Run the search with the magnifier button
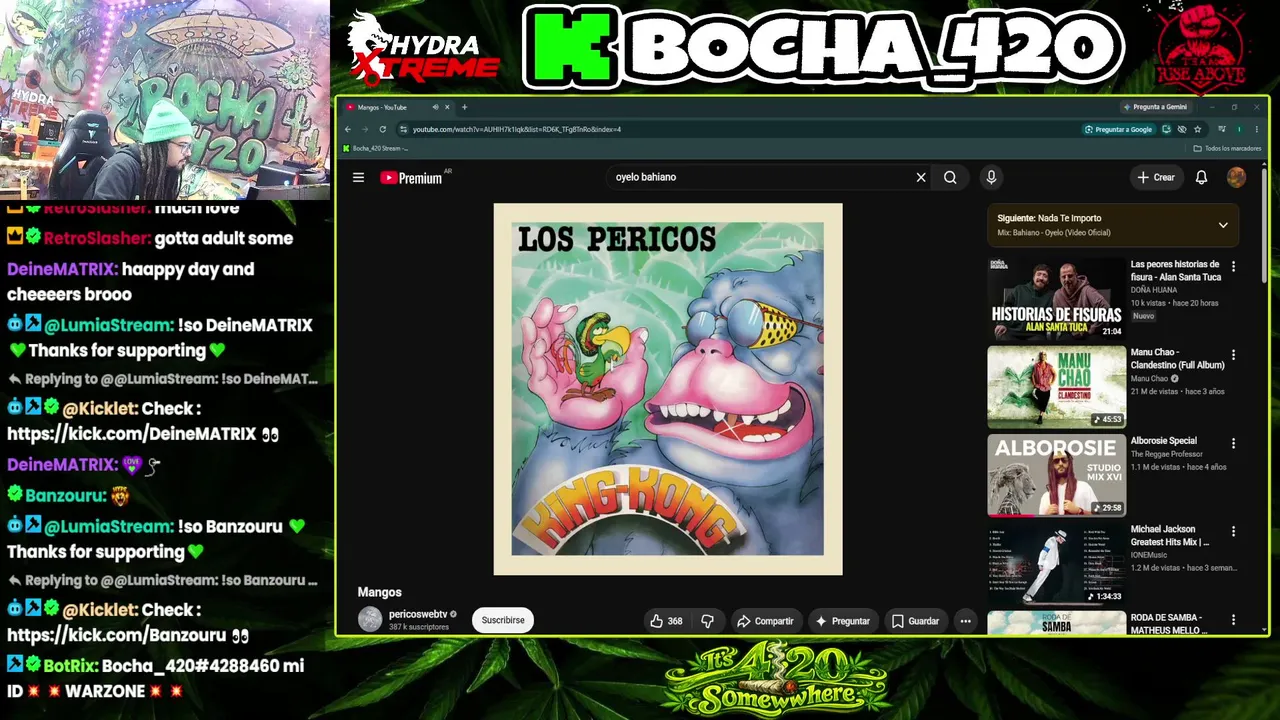The height and width of the screenshot is (720, 1280). 950,178
